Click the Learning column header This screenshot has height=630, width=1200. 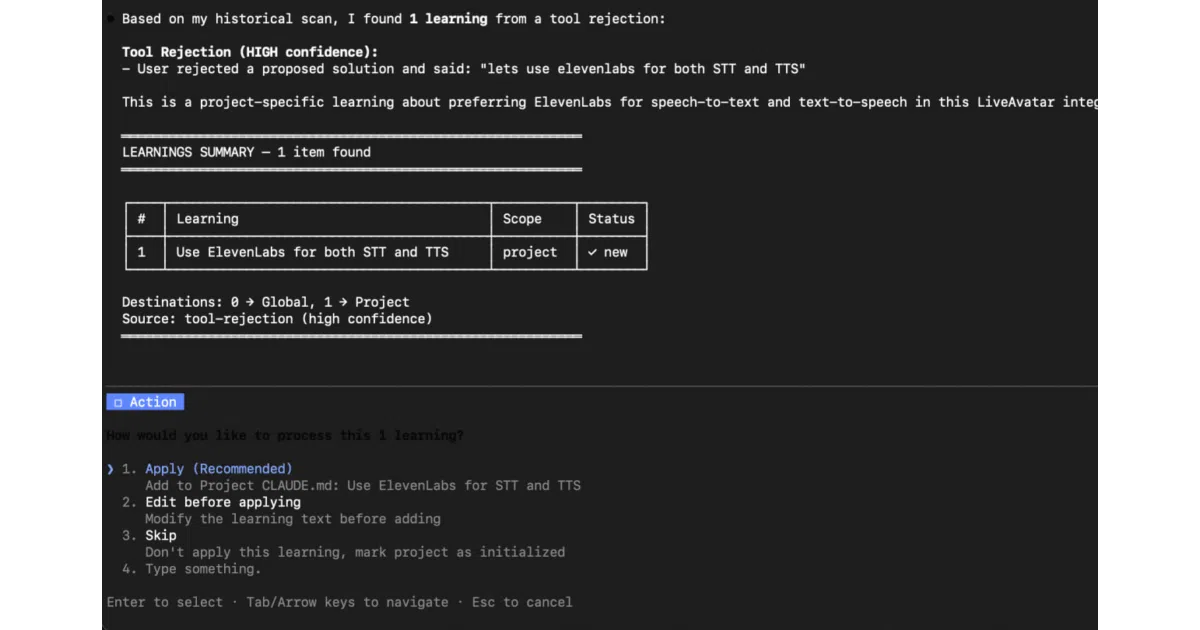click(x=207, y=219)
